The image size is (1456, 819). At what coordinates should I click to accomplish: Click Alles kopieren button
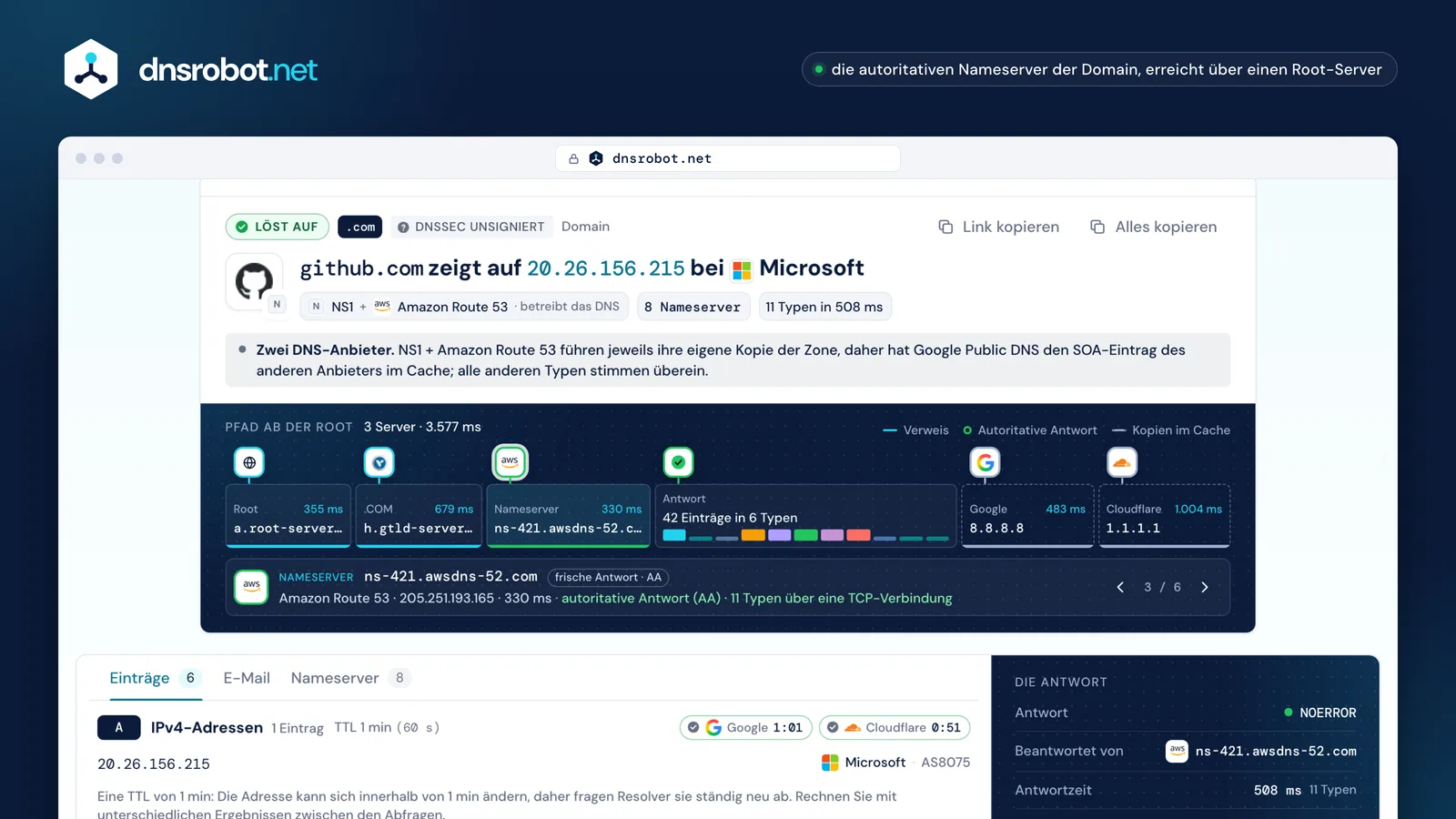click(x=1154, y=227)
